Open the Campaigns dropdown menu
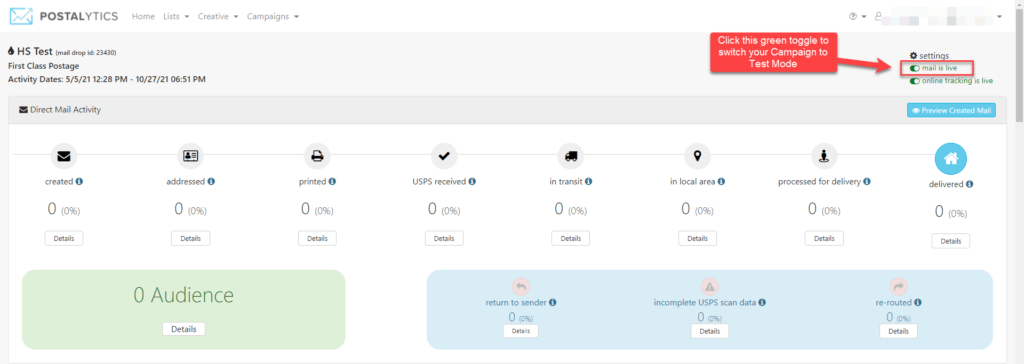Screen dimensions: 1024x364 273,16
